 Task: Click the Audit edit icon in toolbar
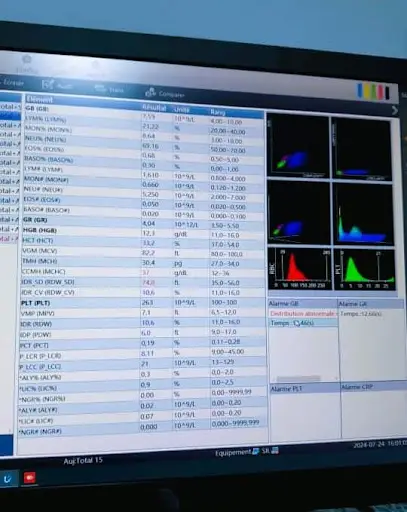click(48, 84)
